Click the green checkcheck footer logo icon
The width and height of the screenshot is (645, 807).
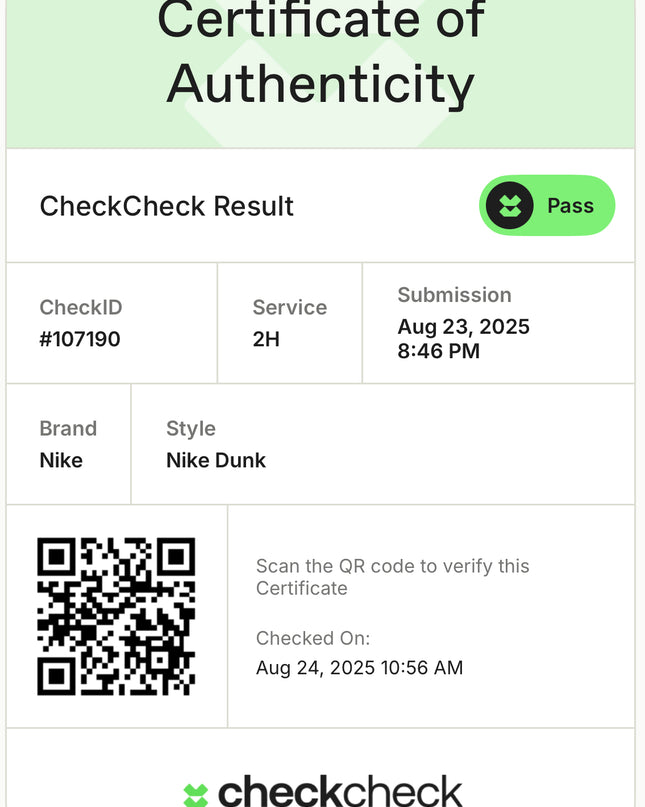196,795
